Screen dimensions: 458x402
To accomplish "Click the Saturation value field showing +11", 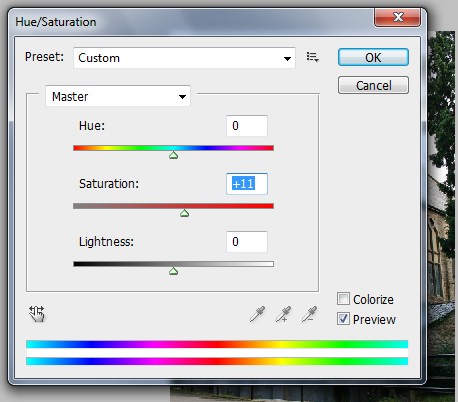I will coord(247,184).
